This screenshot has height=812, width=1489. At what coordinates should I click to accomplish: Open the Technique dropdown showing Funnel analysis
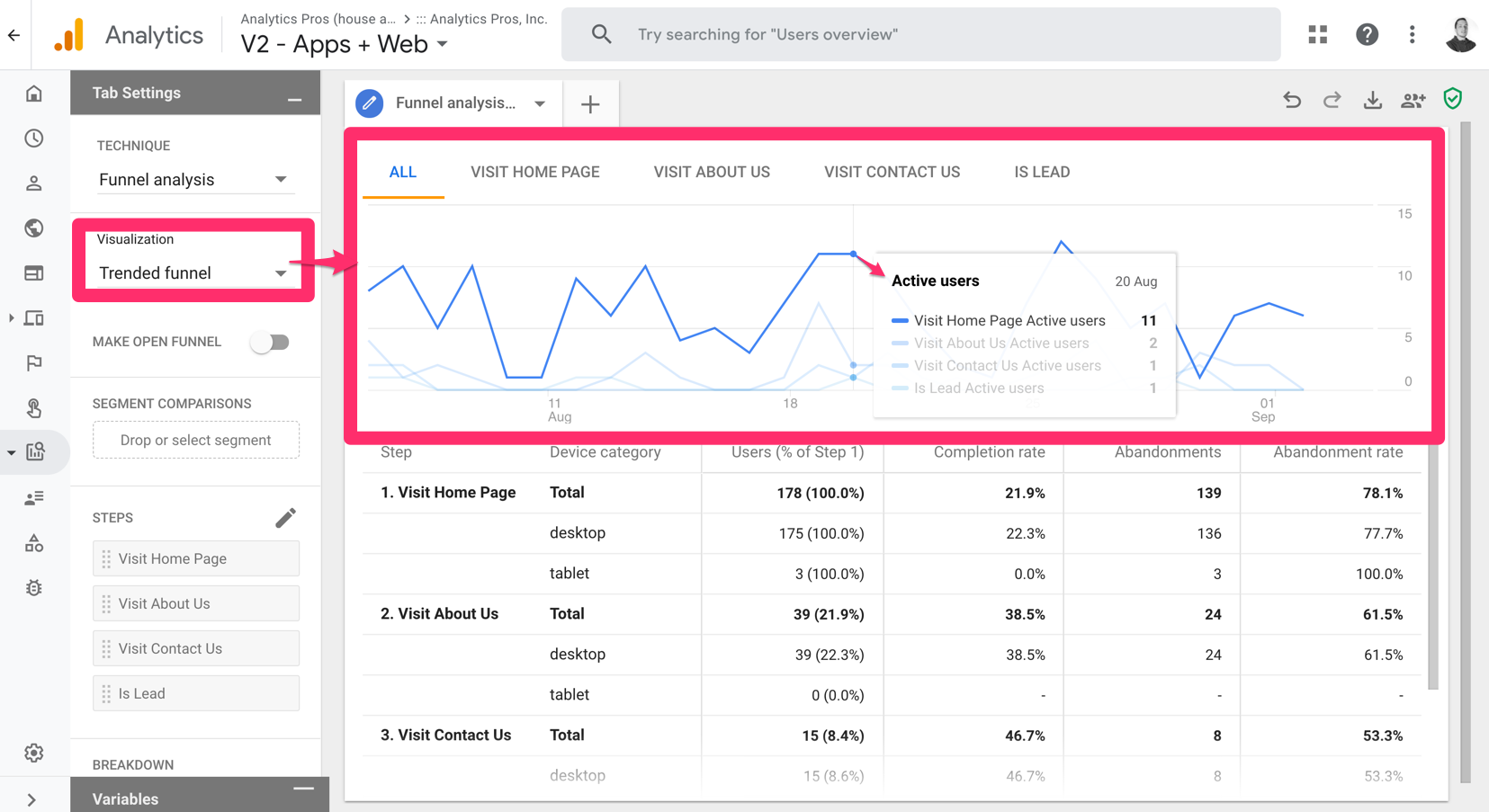(194, 179)
